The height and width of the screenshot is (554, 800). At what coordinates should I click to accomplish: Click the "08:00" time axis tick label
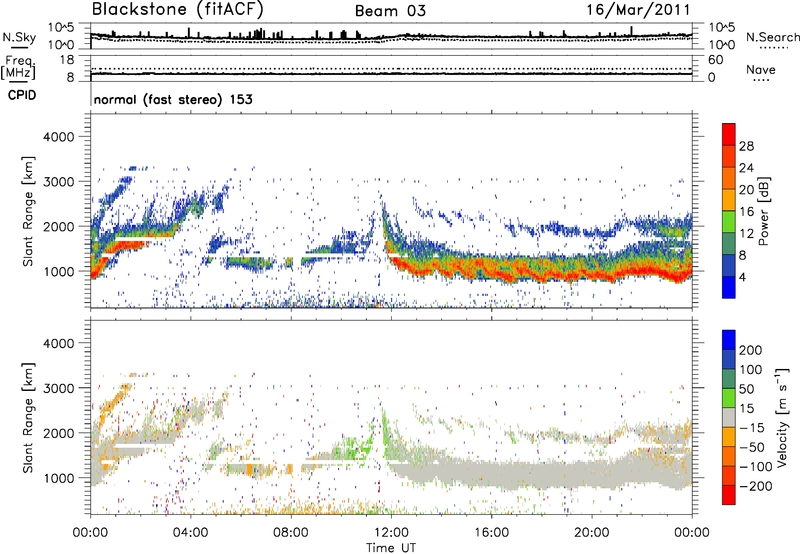[291, 533]
